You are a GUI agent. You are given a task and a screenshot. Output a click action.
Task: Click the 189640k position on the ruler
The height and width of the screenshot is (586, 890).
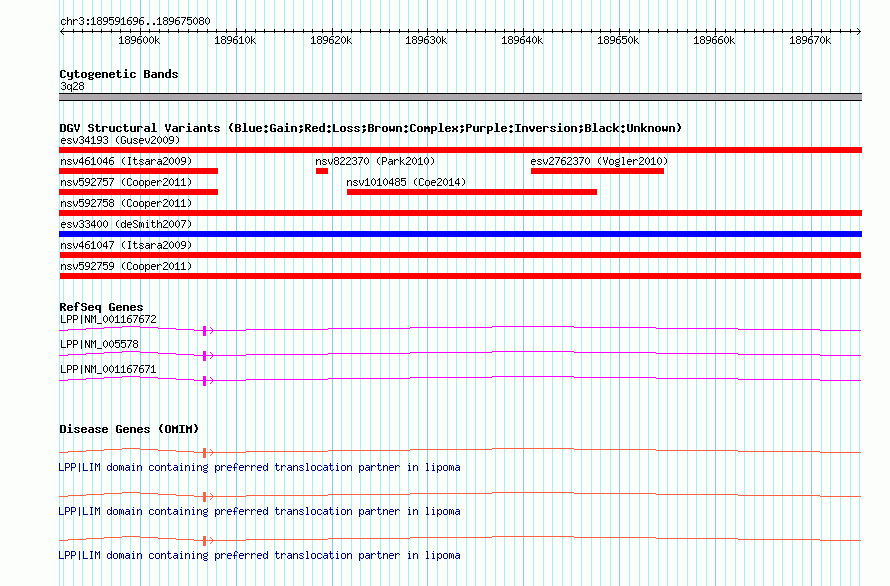tap(522, 40)
